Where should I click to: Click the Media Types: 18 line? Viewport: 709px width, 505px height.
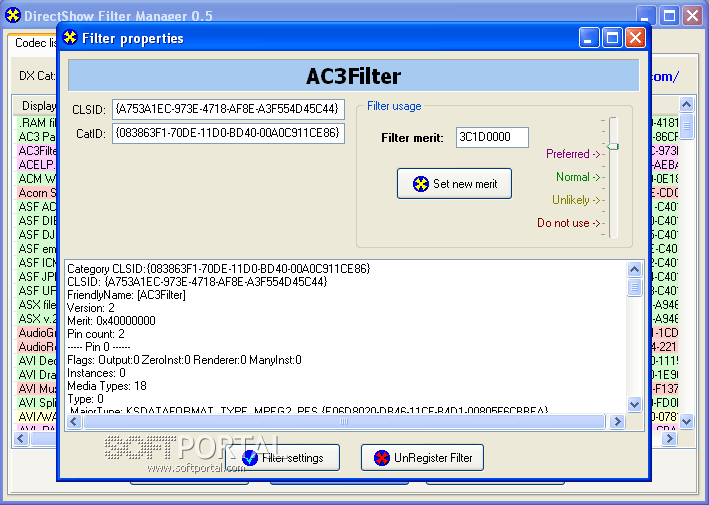107,386
